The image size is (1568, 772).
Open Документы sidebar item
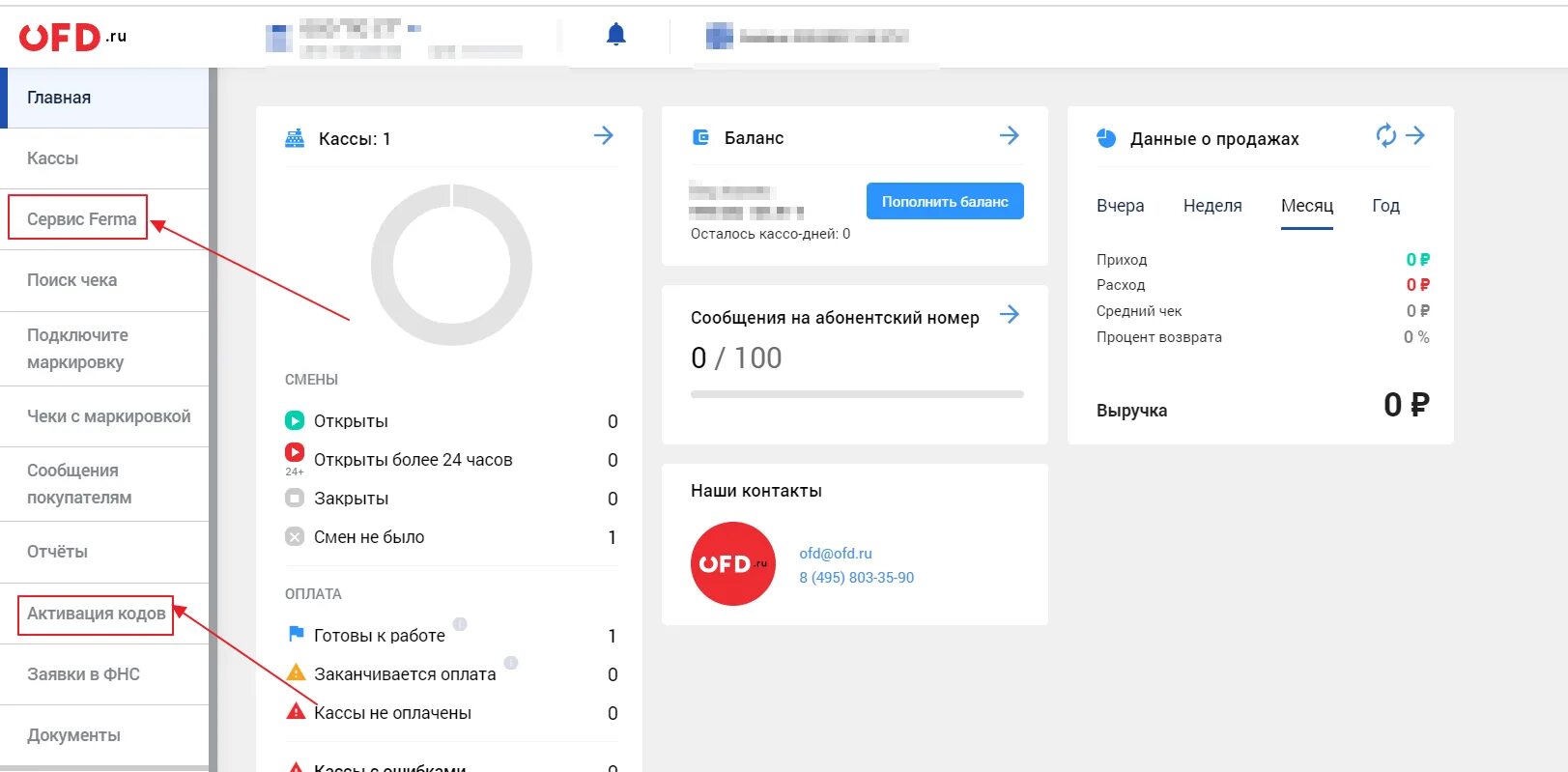104,735
